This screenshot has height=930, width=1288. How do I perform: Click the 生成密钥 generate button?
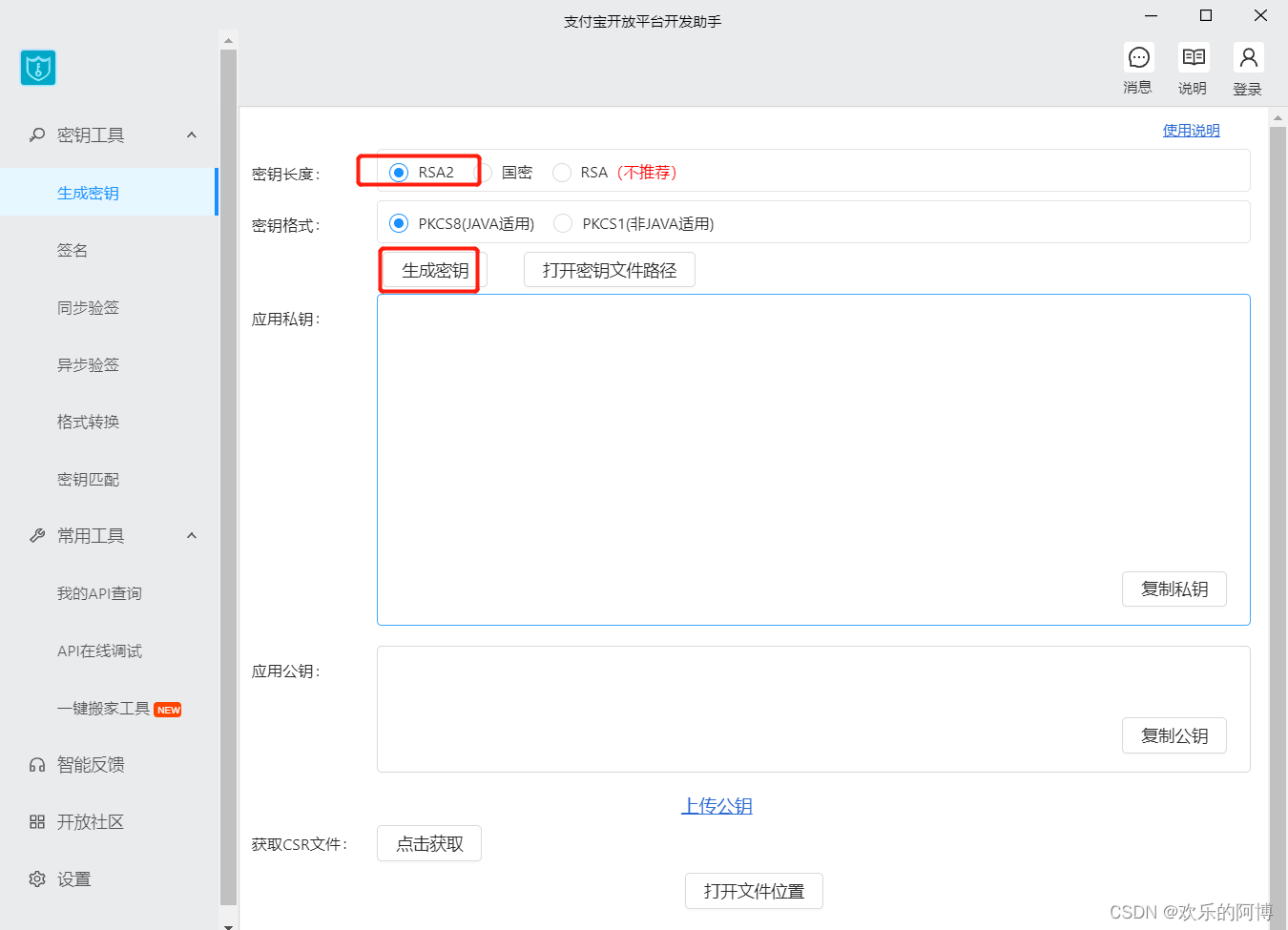click(x=434, y=270)
